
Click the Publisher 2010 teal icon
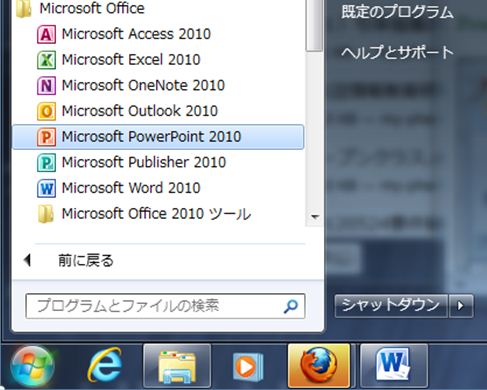pos(46,163)
